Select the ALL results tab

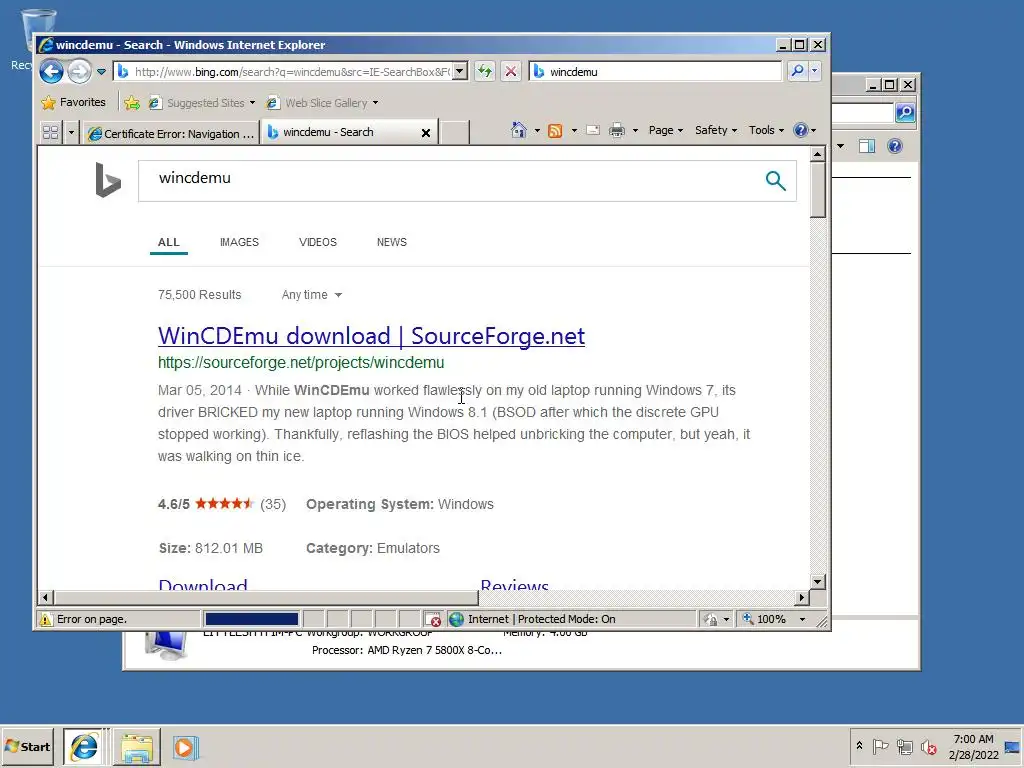point(168,242)
